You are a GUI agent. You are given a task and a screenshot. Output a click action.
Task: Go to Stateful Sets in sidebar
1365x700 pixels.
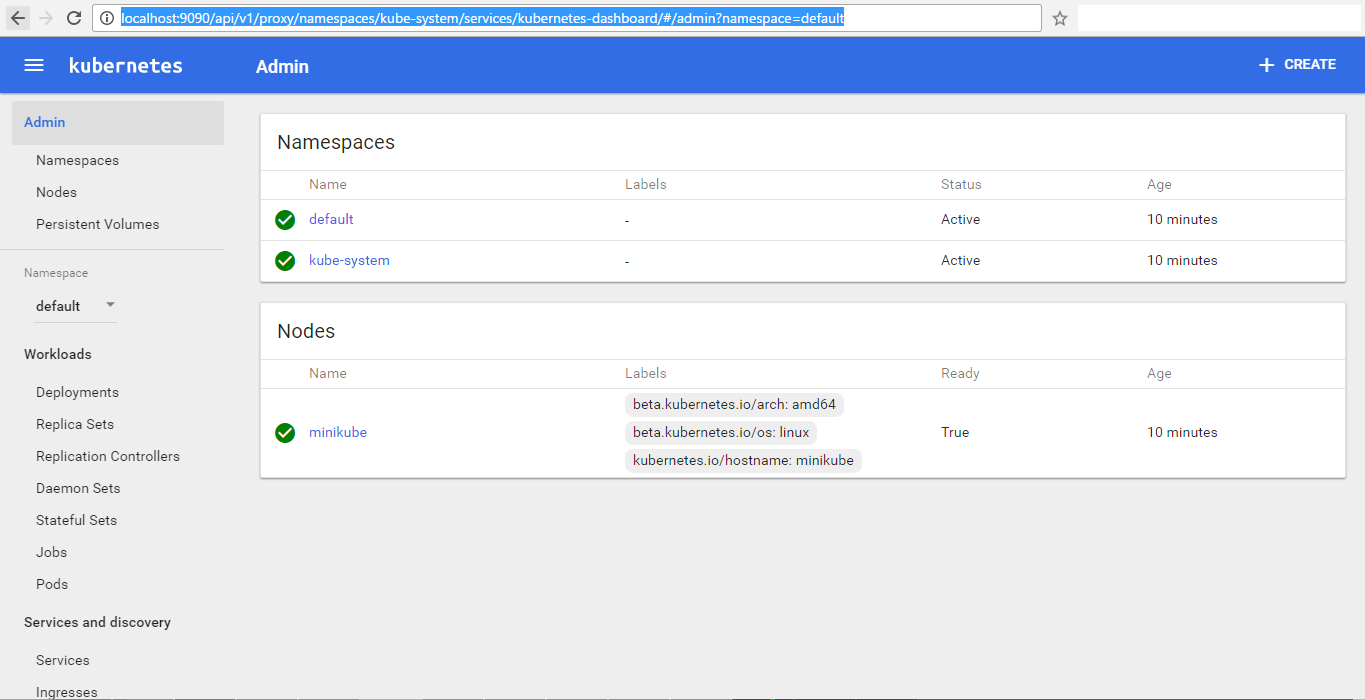[x=76, y=520]
